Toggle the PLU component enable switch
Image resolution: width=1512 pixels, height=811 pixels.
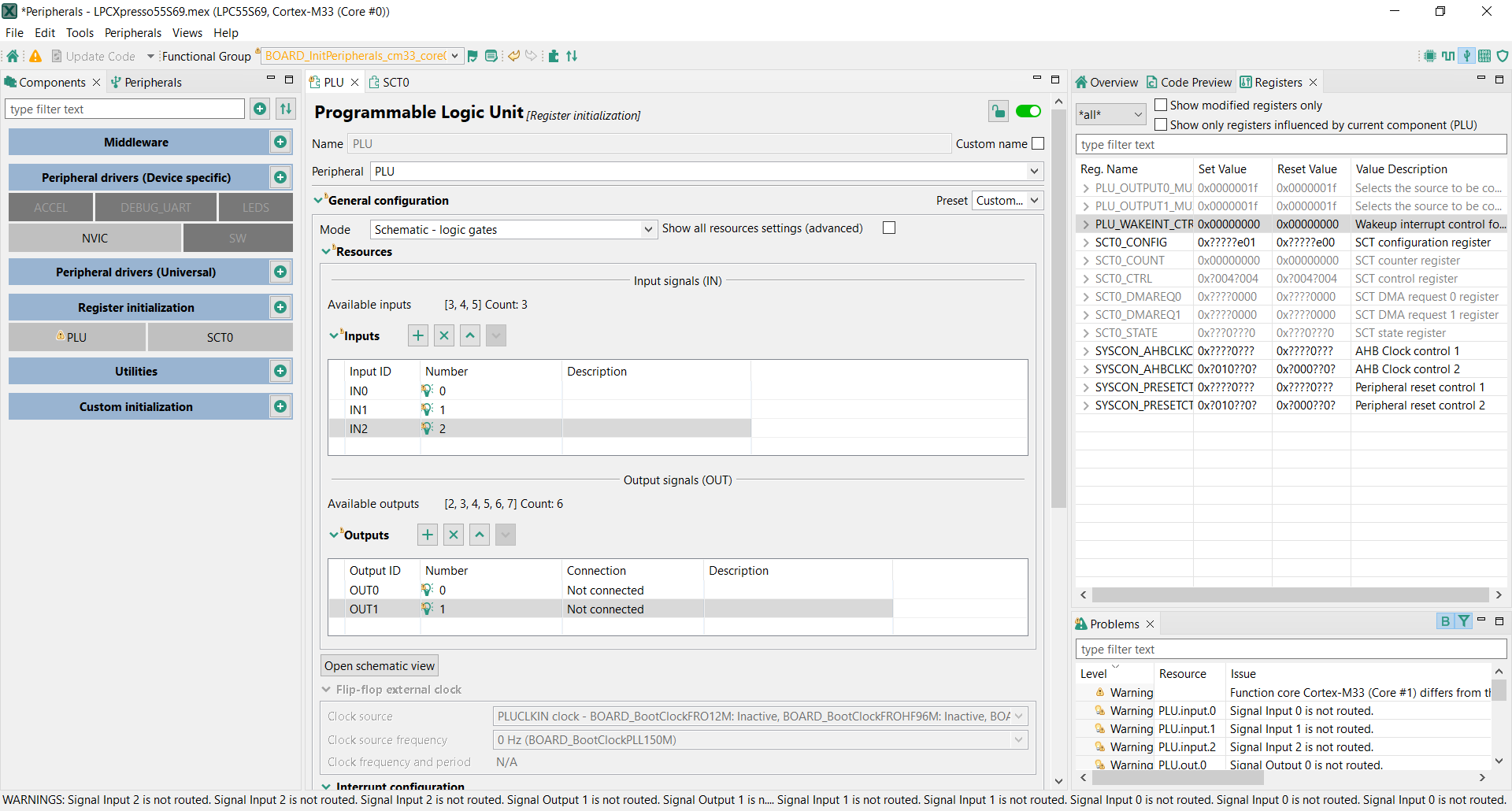(x=1028, y=112)
